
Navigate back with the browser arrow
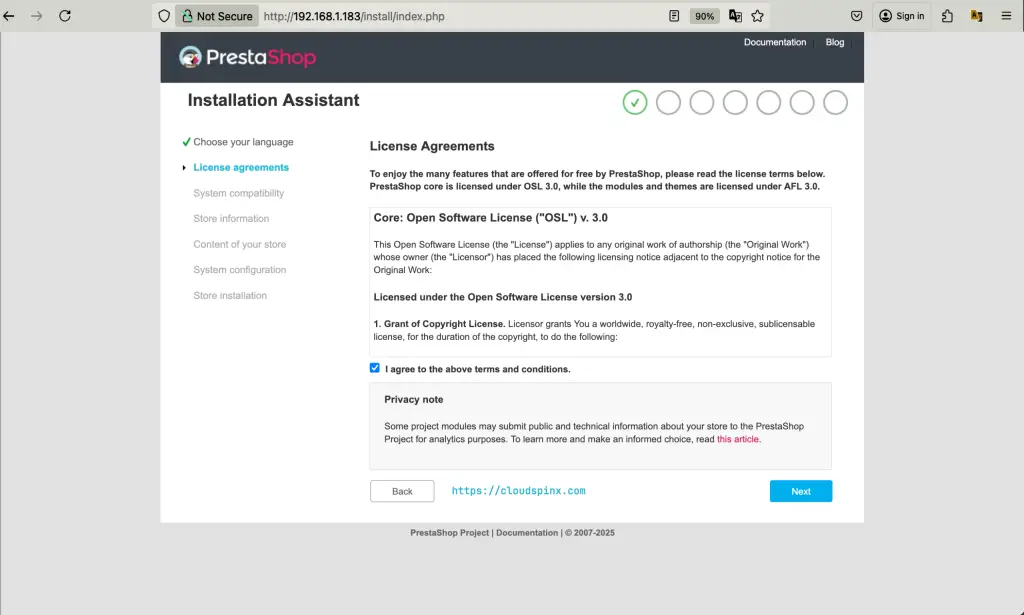coord(11,15)
